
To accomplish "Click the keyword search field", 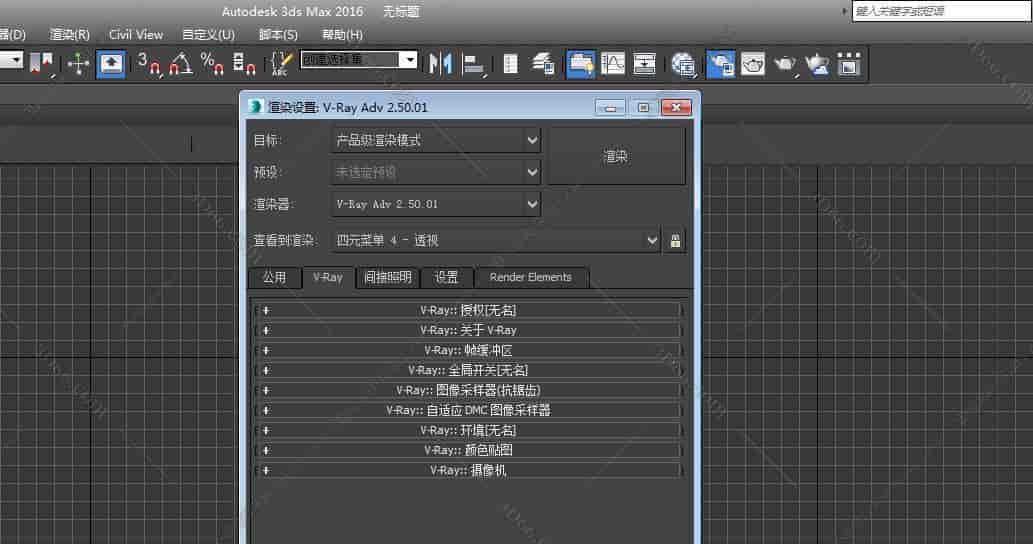I will pos(940,11).
